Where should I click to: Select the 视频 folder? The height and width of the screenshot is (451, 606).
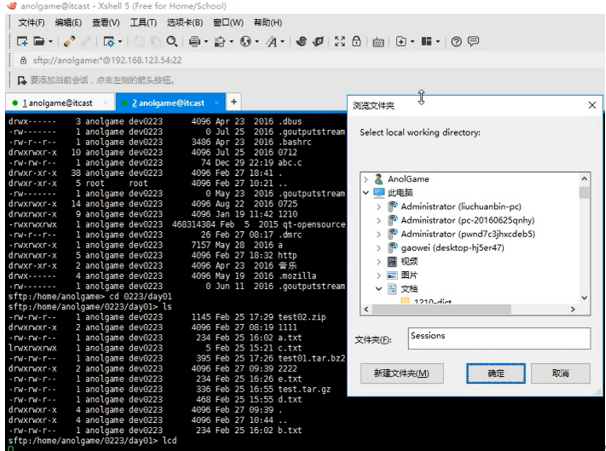pos(409,261)
